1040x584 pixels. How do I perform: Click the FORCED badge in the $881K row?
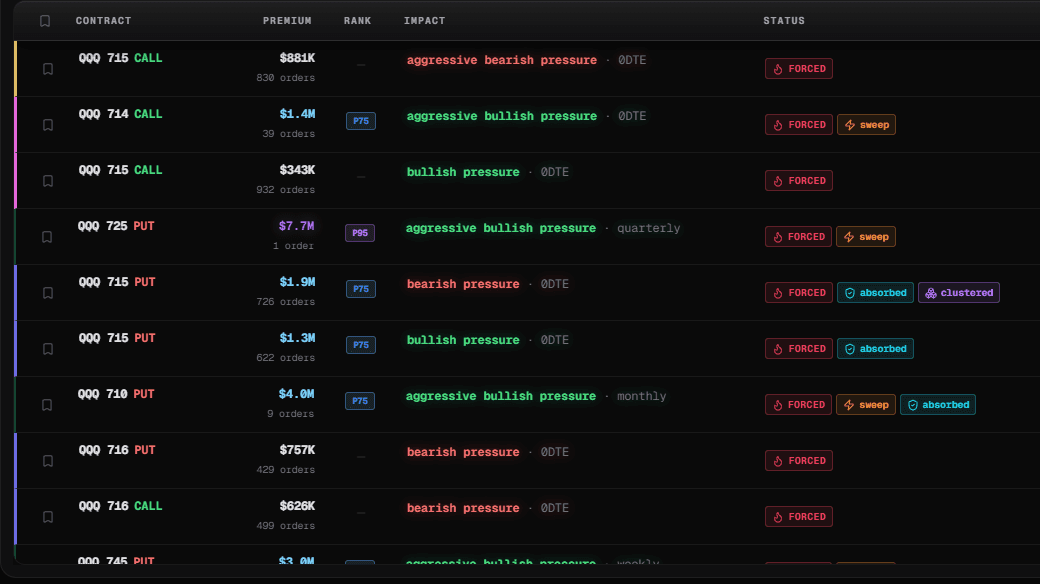(x=799, y=69)
